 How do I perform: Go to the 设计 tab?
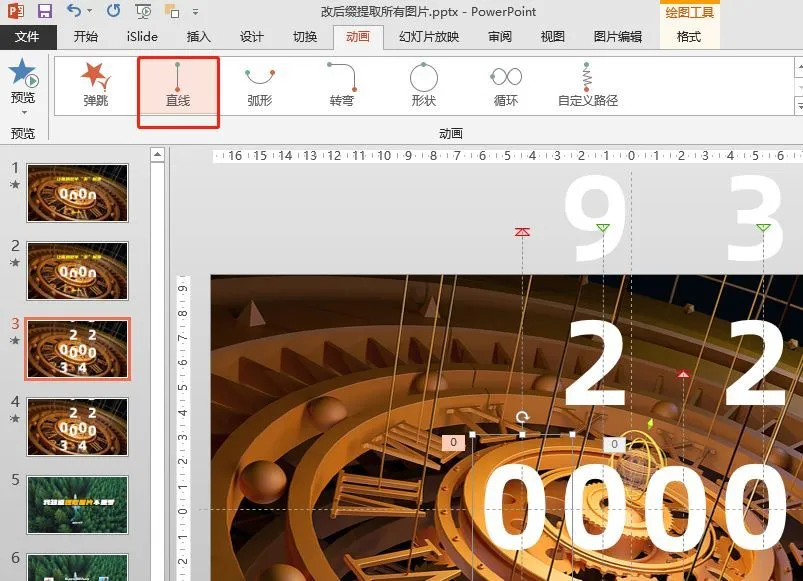pyautogui.click(x=251, y=36)
